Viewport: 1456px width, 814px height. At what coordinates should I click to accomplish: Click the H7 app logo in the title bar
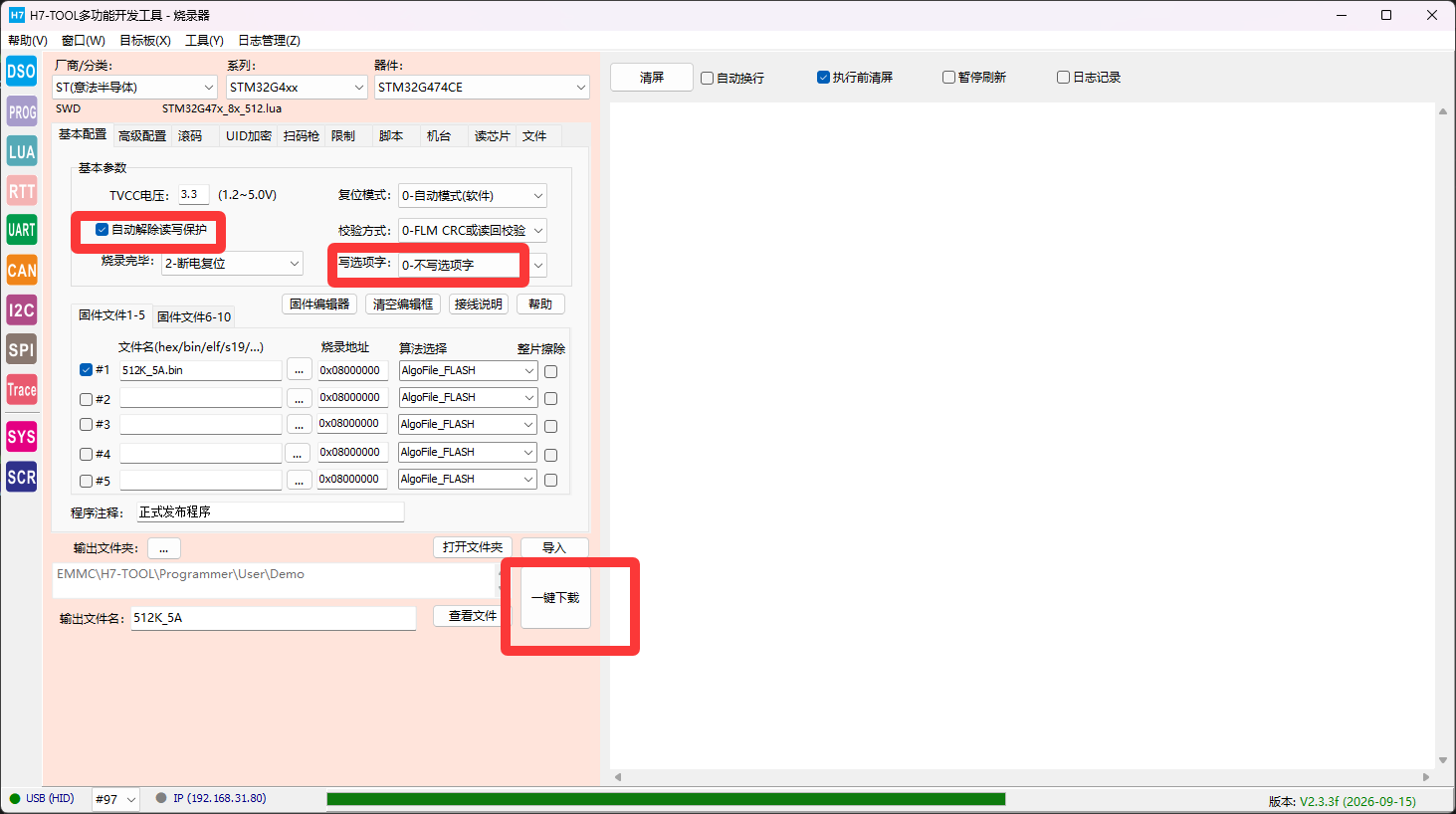tap(17, 15)
